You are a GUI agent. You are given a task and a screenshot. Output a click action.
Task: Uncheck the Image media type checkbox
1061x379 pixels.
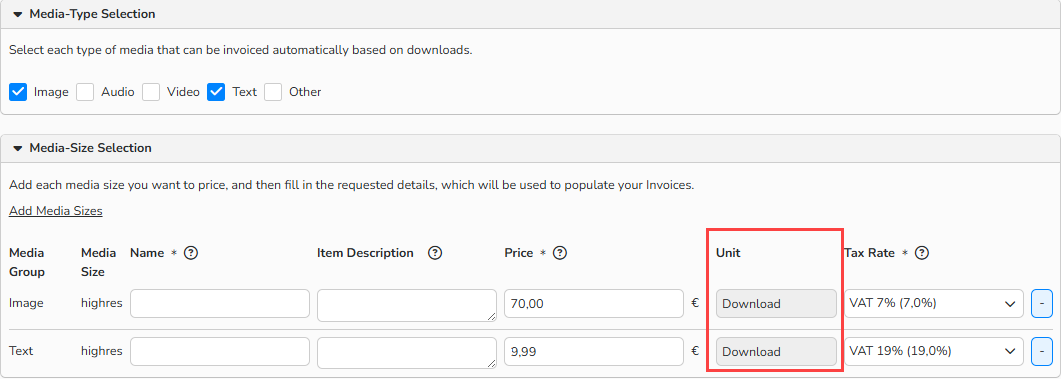pos(18,92)
